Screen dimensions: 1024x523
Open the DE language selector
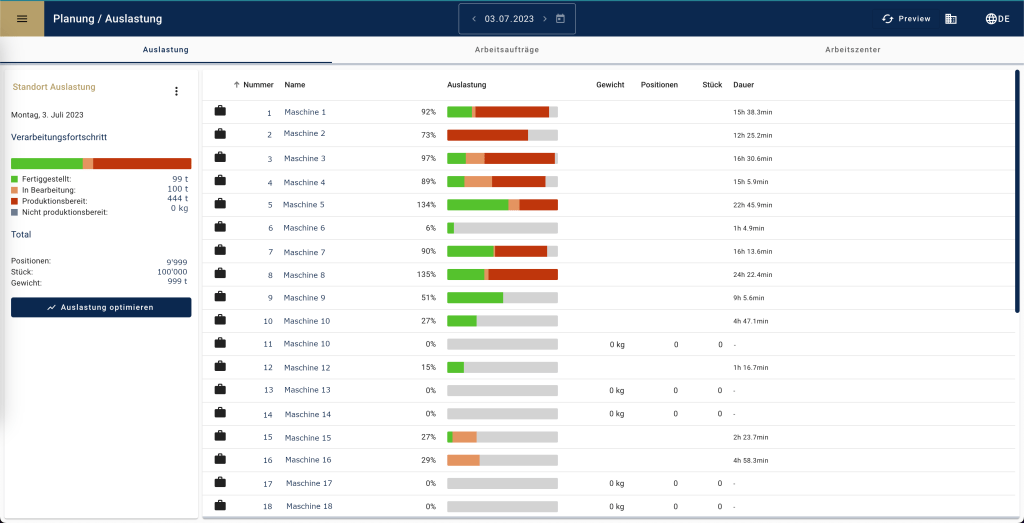click(996, 19)
